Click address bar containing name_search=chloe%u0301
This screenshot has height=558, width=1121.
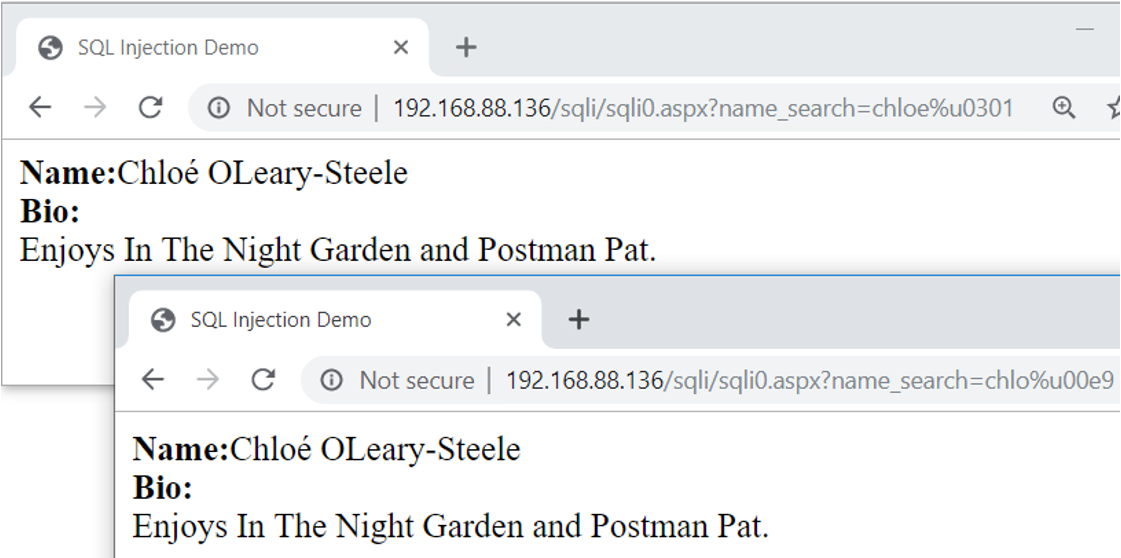(x=702, y=108)
